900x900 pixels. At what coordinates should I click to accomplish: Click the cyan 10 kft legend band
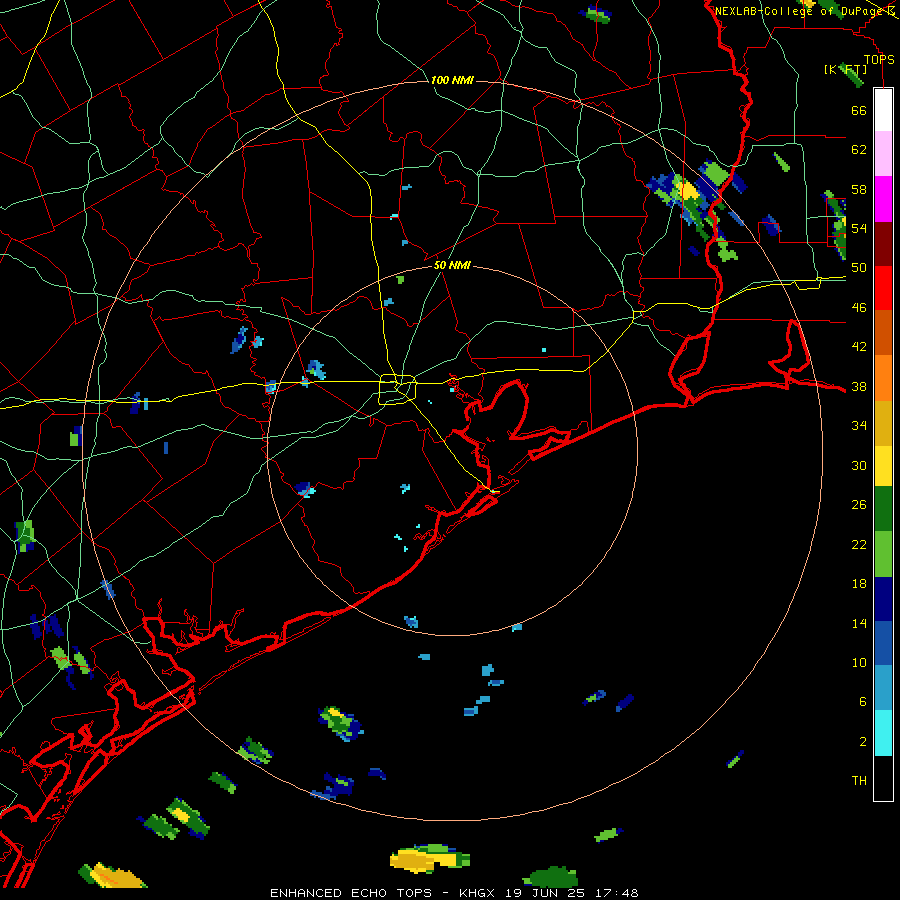click(x=883, y=732)
